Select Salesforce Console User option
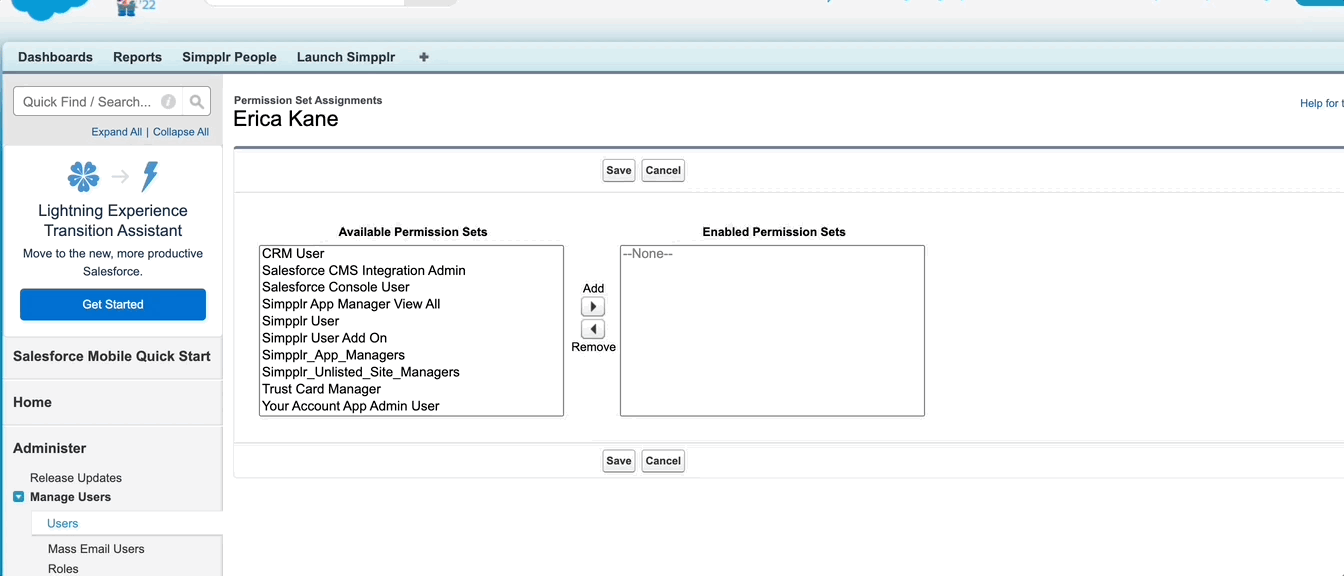The height and width of the screenshot is (576, 1344). [x=411, y=288]
